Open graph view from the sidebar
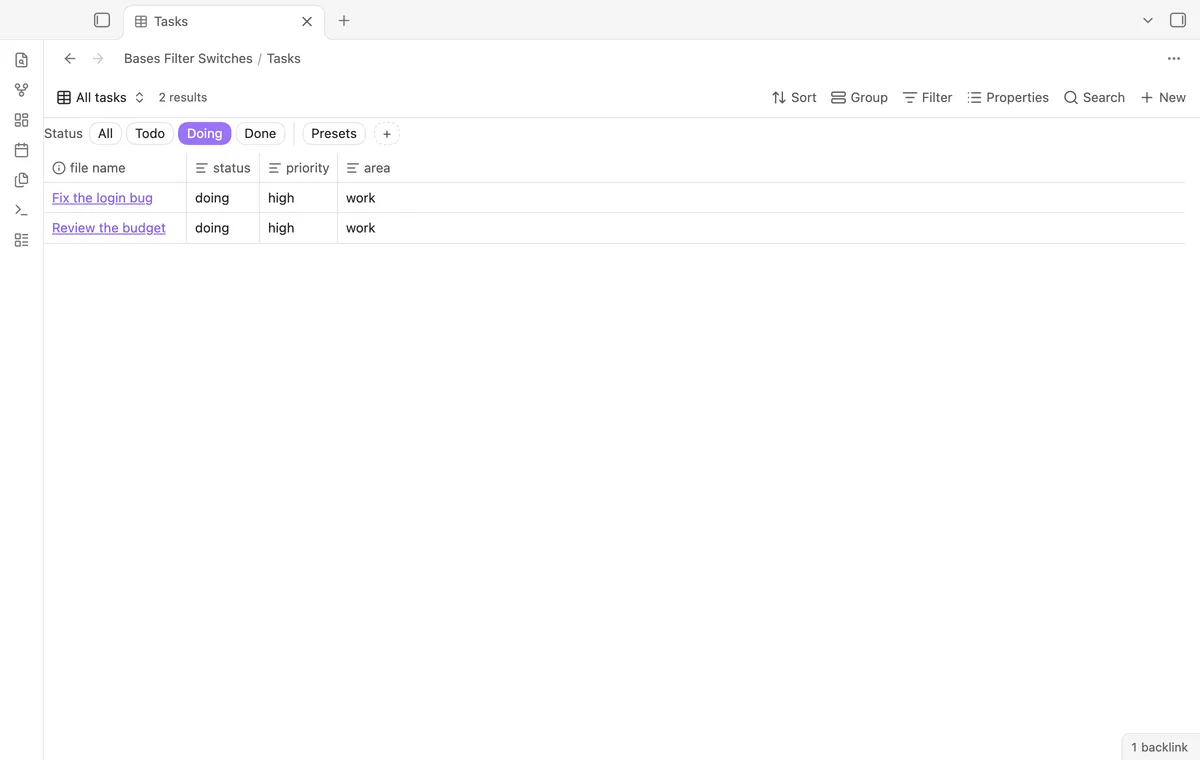1200x760 pixels. pos(21,90)
